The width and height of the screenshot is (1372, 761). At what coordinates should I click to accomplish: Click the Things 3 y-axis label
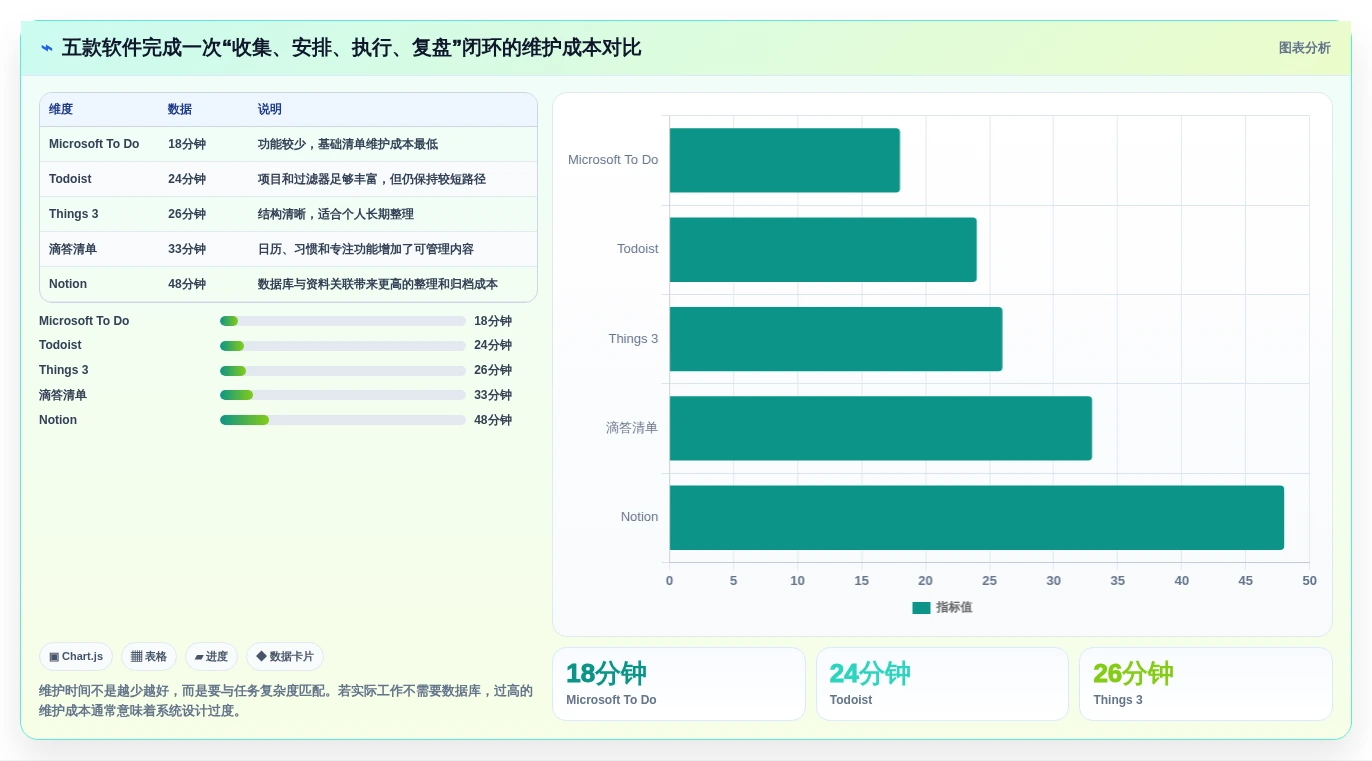[x=634, y=339]
